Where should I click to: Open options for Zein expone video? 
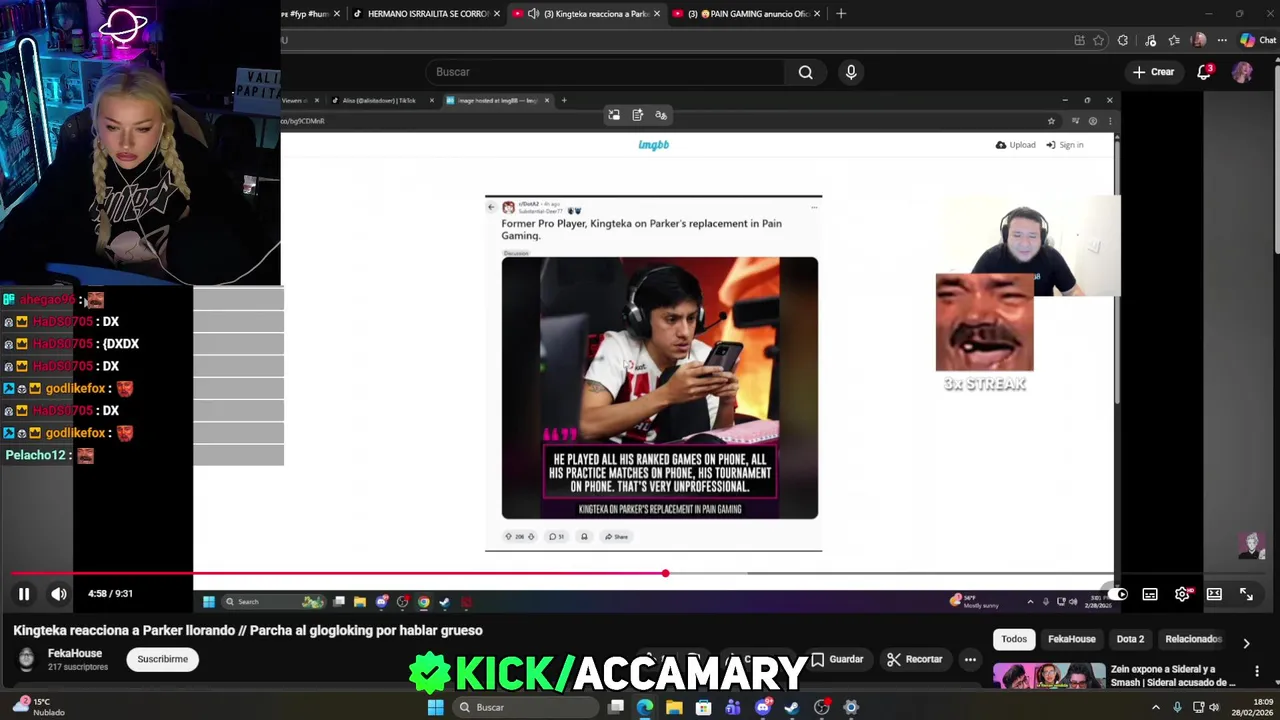[1257, 671]
